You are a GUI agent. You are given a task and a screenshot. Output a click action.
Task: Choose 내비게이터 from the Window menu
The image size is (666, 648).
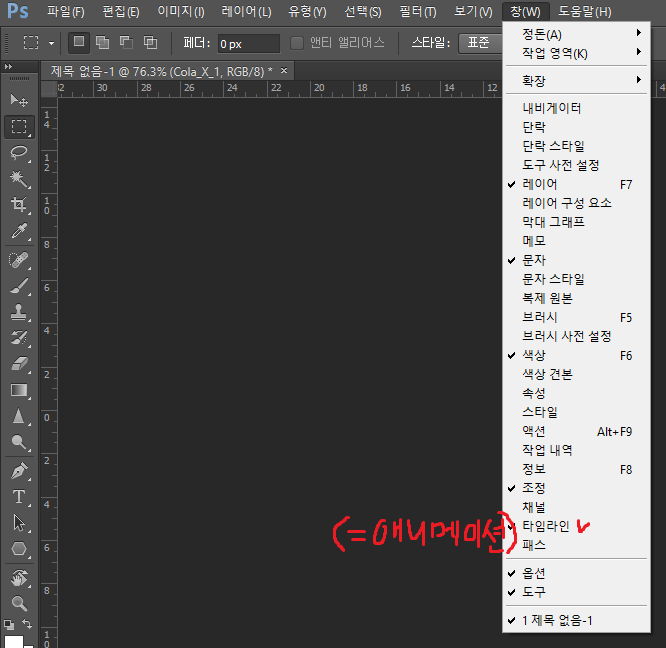(x=551, y=108)
